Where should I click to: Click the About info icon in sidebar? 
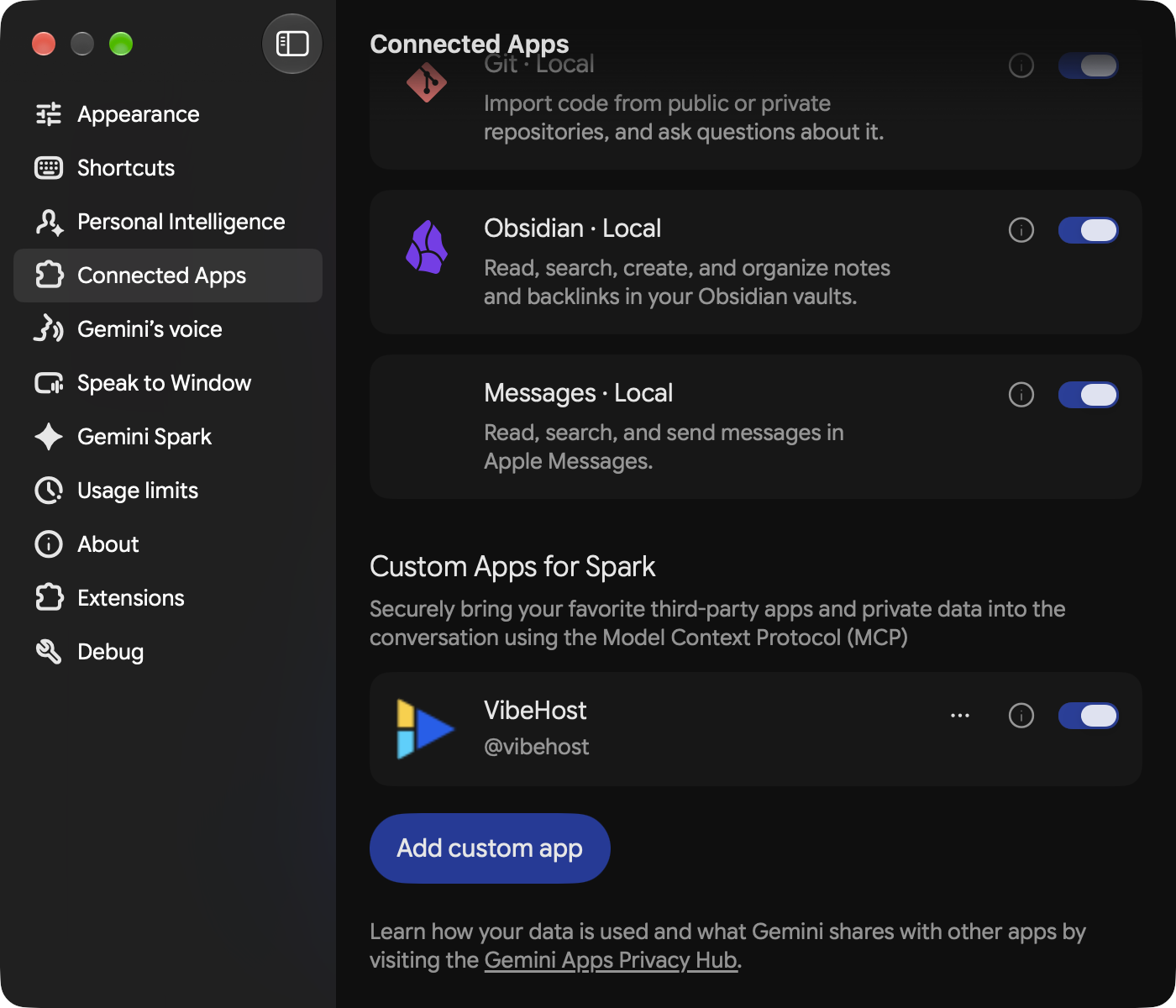(49, 544)
